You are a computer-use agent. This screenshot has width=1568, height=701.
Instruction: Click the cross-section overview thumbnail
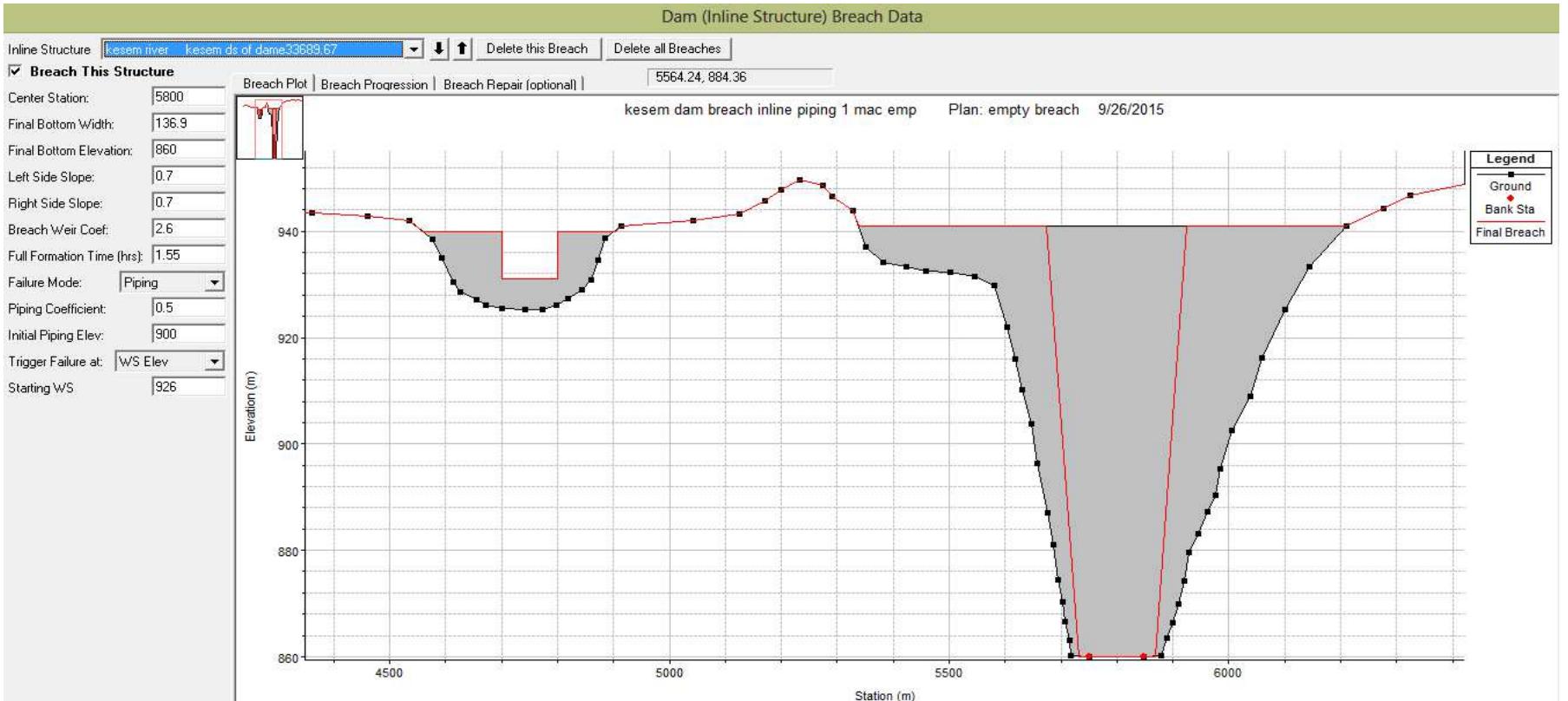pyautogui.click(x=270, y=128)
